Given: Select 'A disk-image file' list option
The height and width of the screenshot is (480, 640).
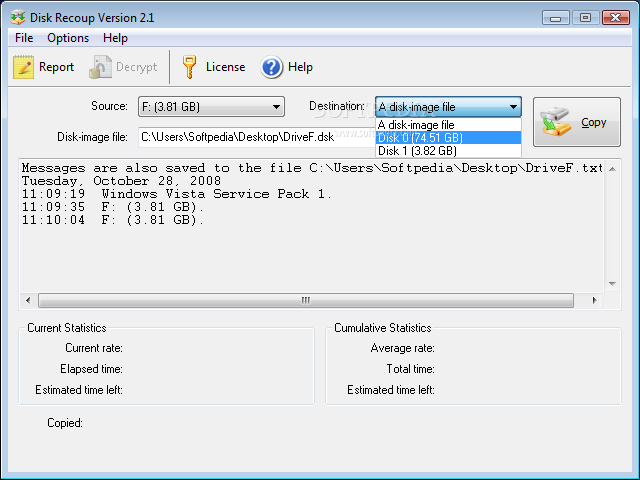Looking at the screenshot, I should [x=448, y=125].
